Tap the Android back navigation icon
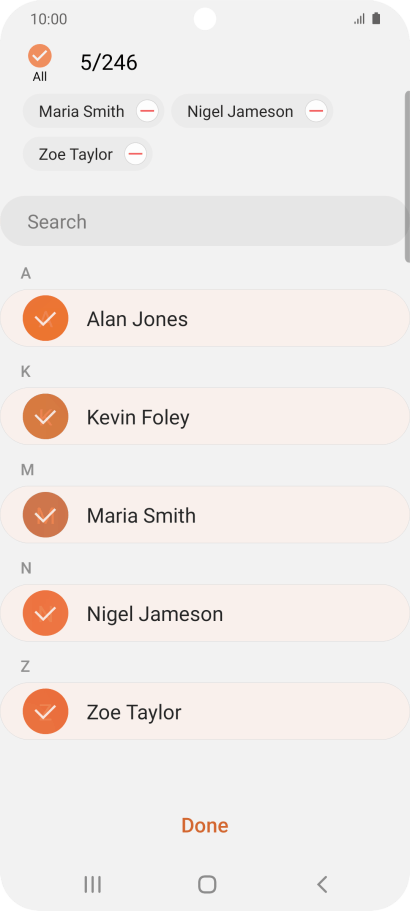The height and width of the screenshot is (911, 410). click(322, 884)
